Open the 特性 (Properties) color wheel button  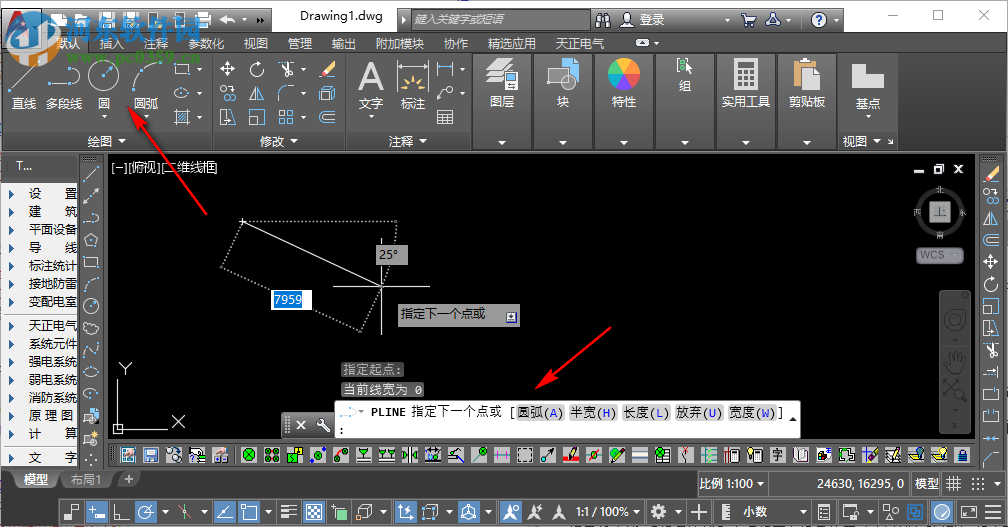tap(624, 84)
